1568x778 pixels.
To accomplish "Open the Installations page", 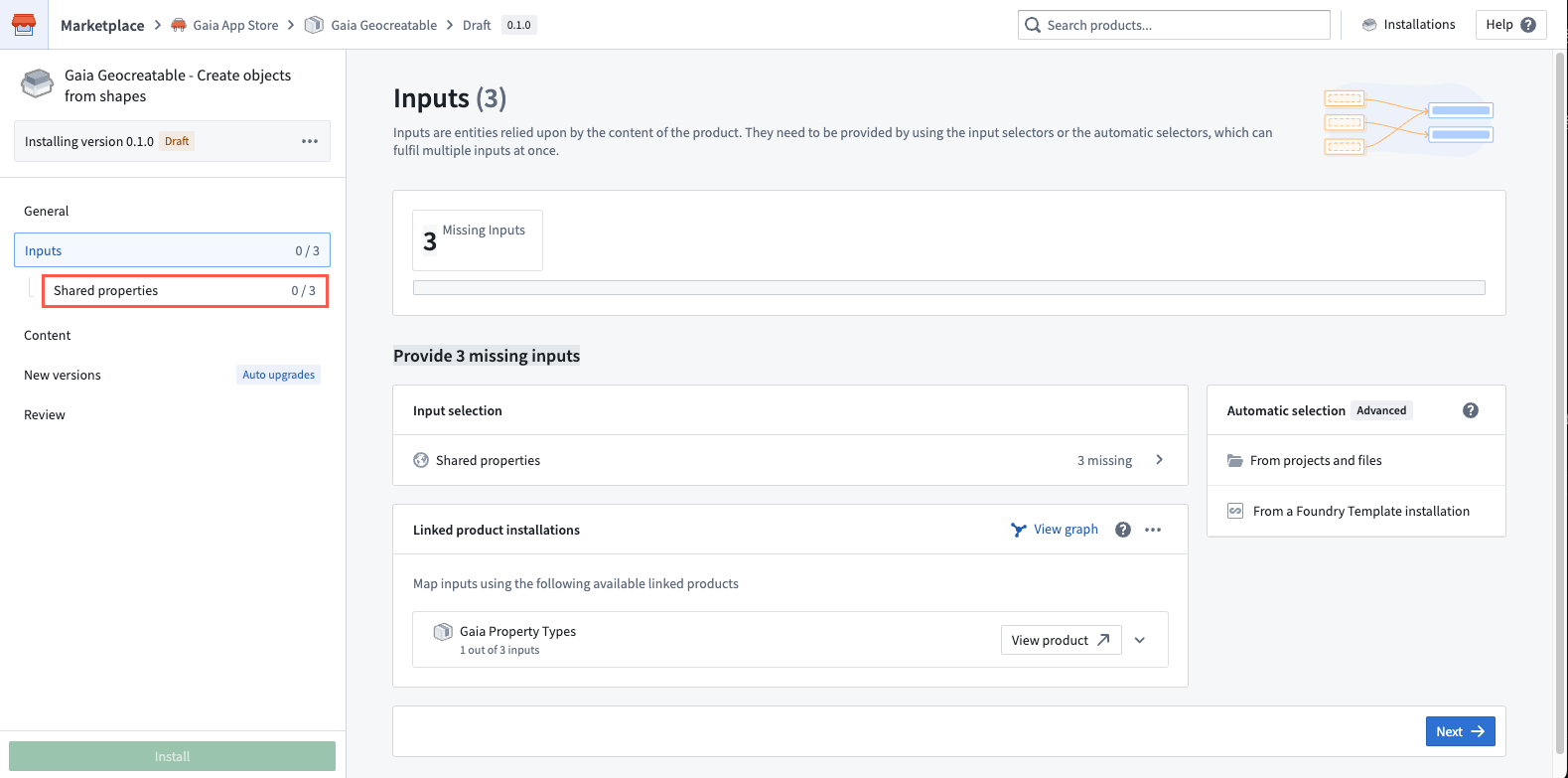I will (x=1408, y=25).
